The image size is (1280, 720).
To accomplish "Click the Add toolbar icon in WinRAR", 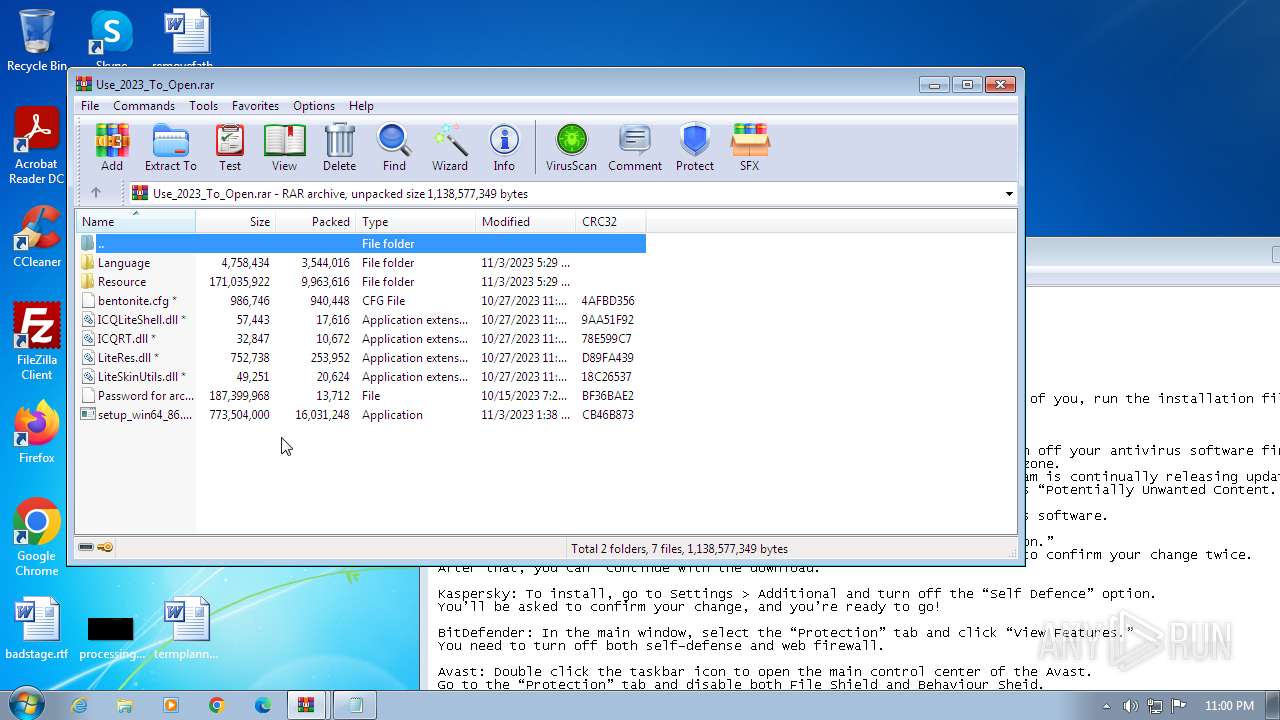I will [112, 148].
